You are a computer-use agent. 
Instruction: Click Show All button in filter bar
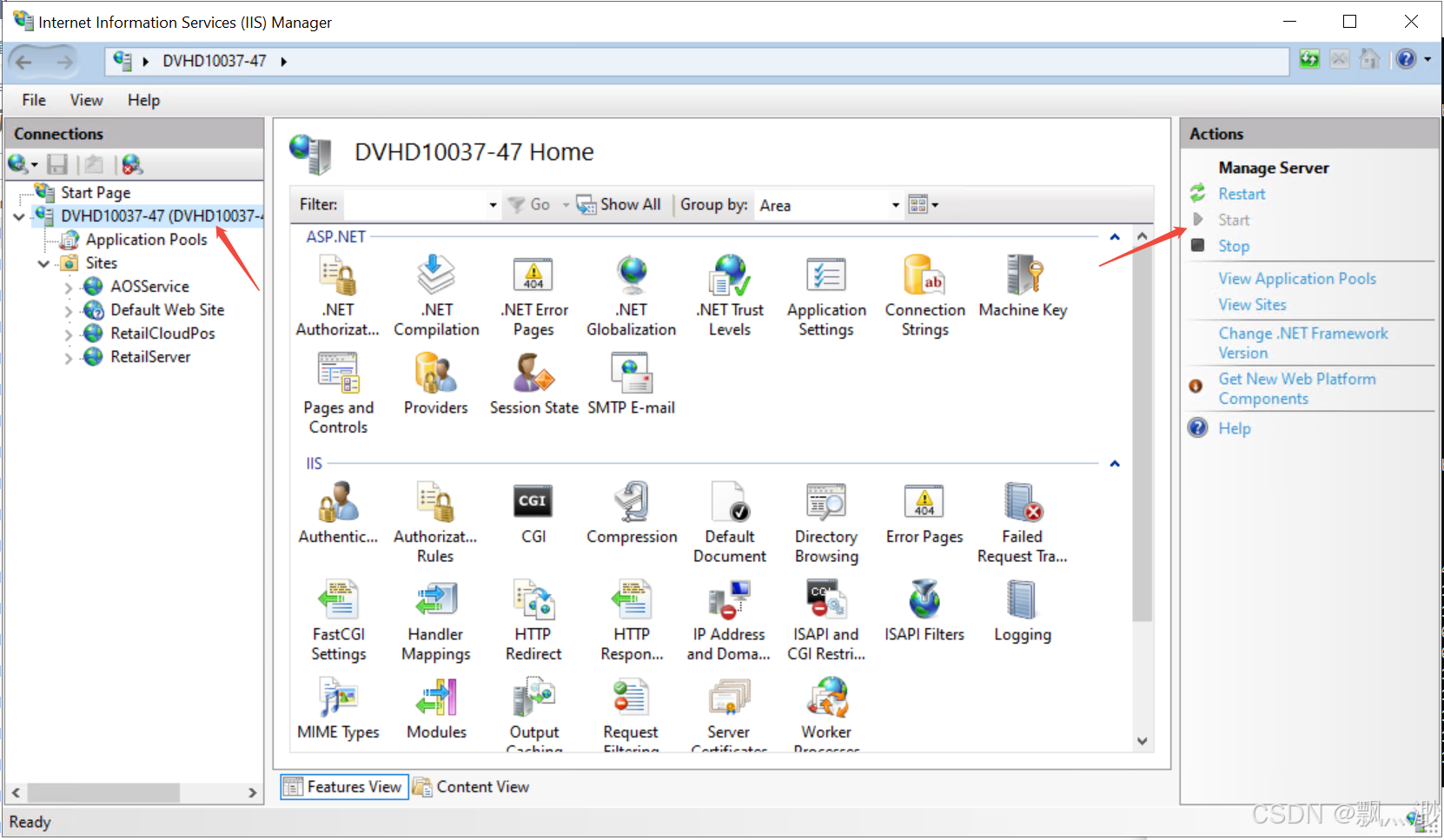click(619, 205)
